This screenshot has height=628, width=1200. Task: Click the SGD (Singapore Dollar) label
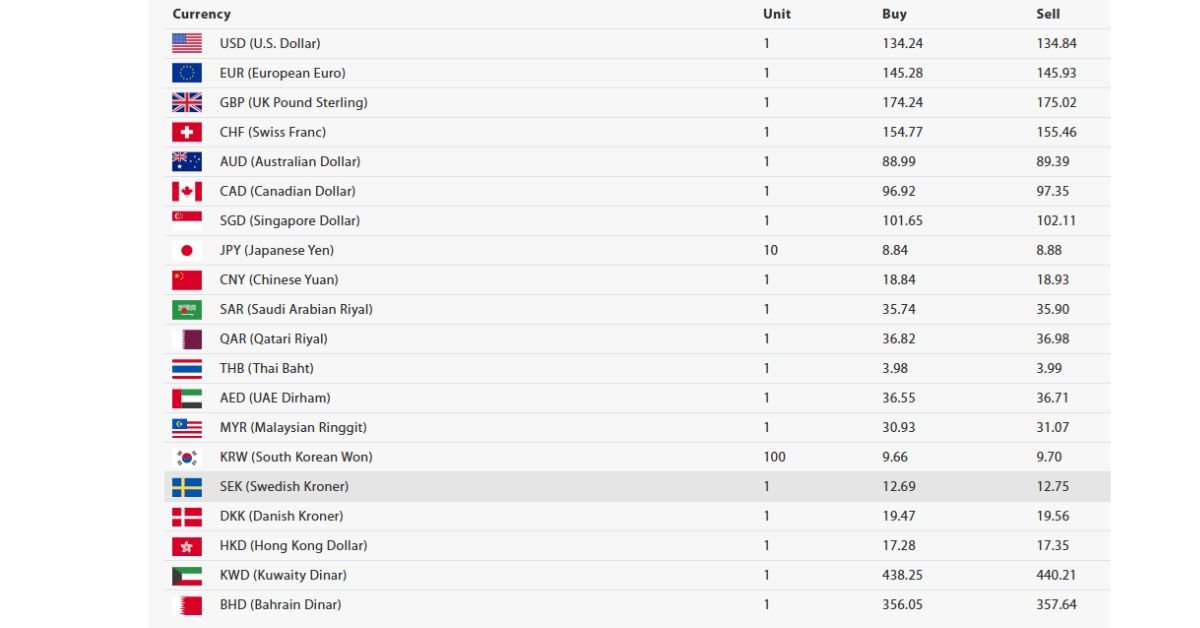[290, 220]
